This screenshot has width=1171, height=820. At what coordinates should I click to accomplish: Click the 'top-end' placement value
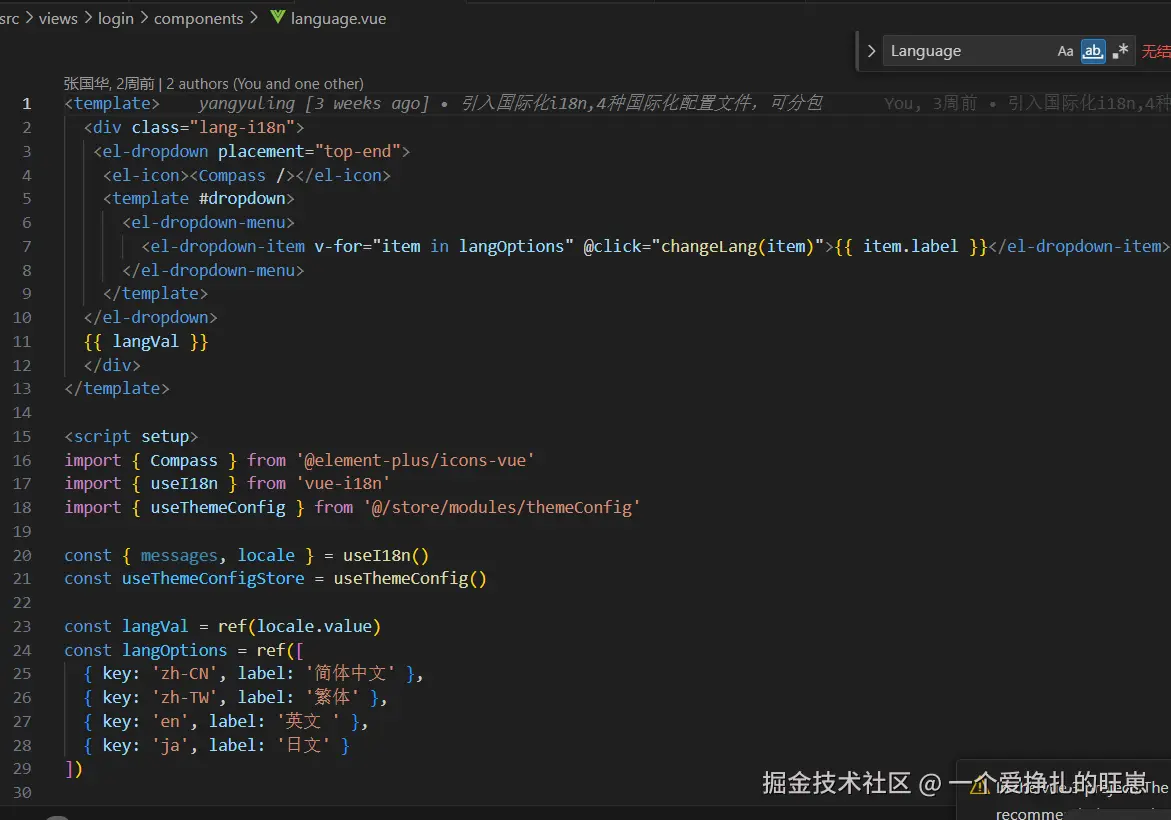[x=358, y=152]
